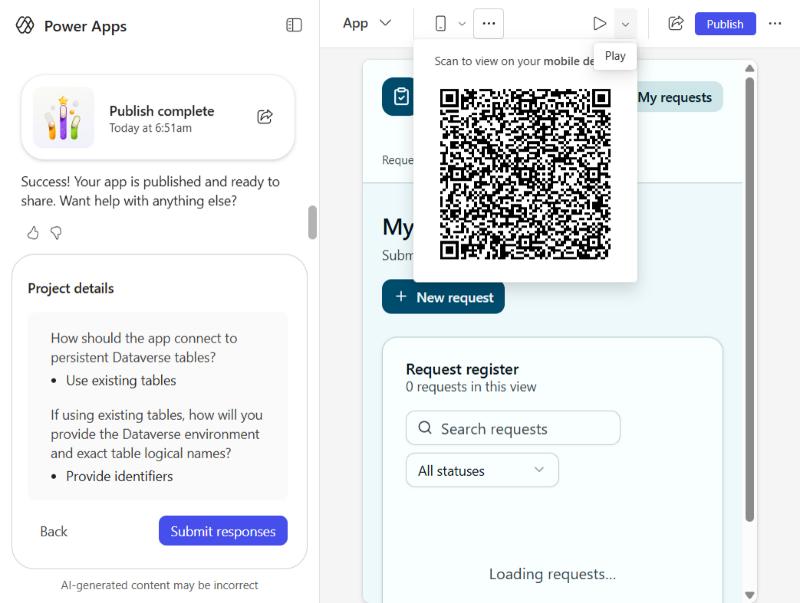Expand the device size chevron

coord(462,23)
